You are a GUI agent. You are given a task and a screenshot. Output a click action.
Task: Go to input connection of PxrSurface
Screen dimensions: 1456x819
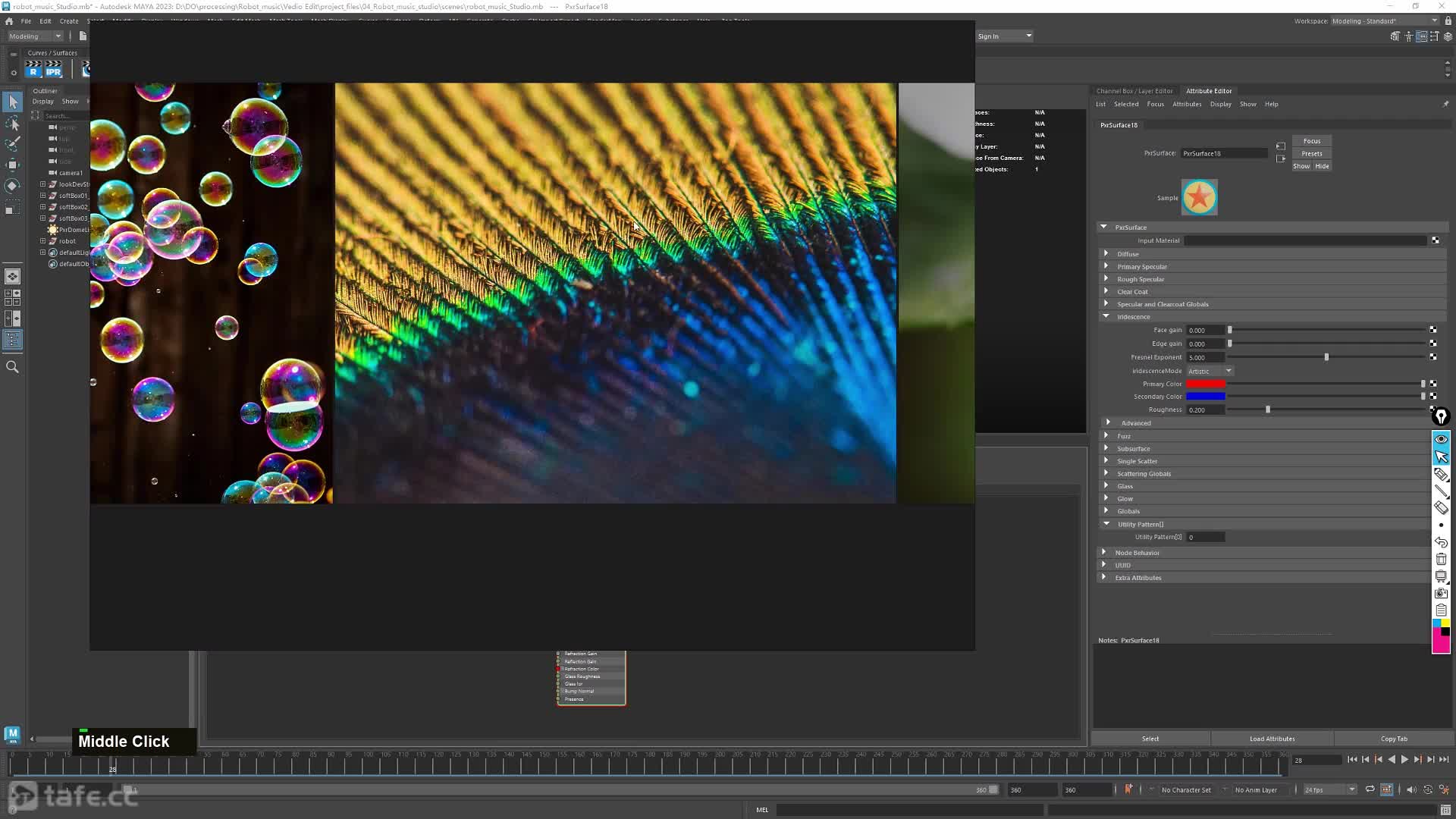[1281, 146]
